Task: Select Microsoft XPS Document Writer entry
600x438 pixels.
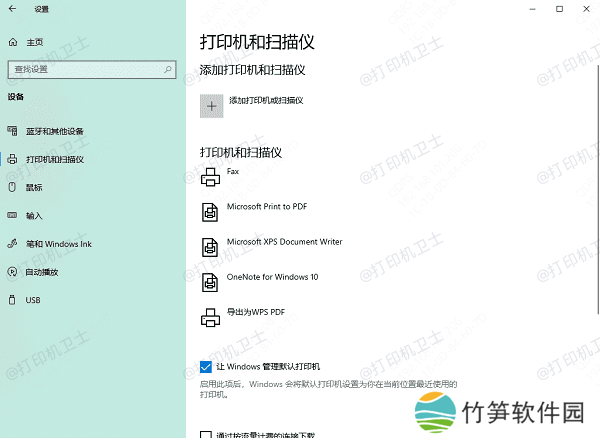Action: (x=284, y=242)
